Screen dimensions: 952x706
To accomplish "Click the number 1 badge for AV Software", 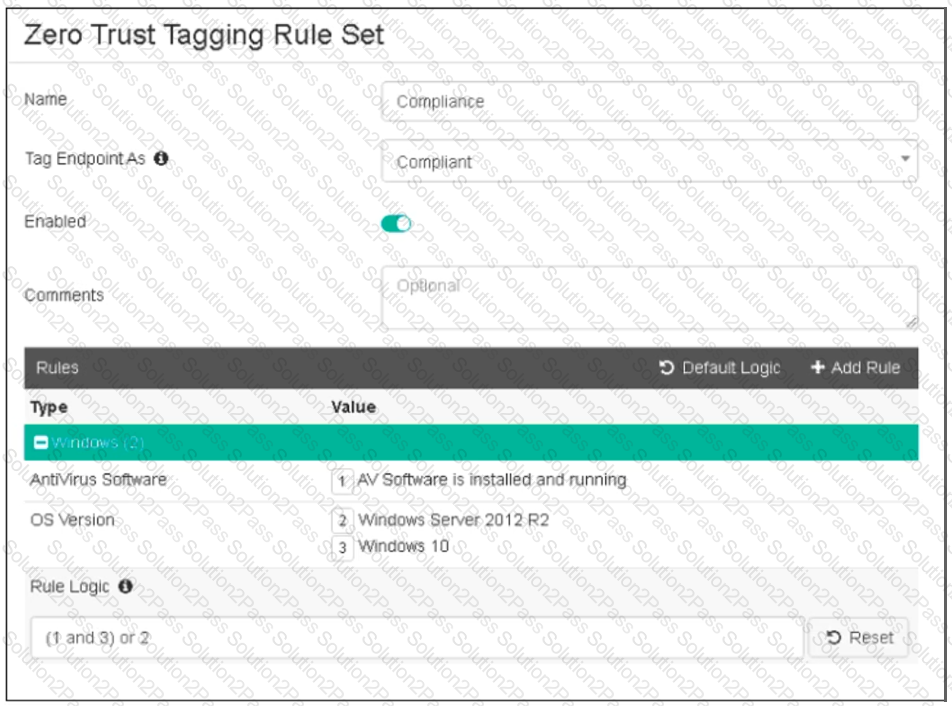I will tap(342, 481).
